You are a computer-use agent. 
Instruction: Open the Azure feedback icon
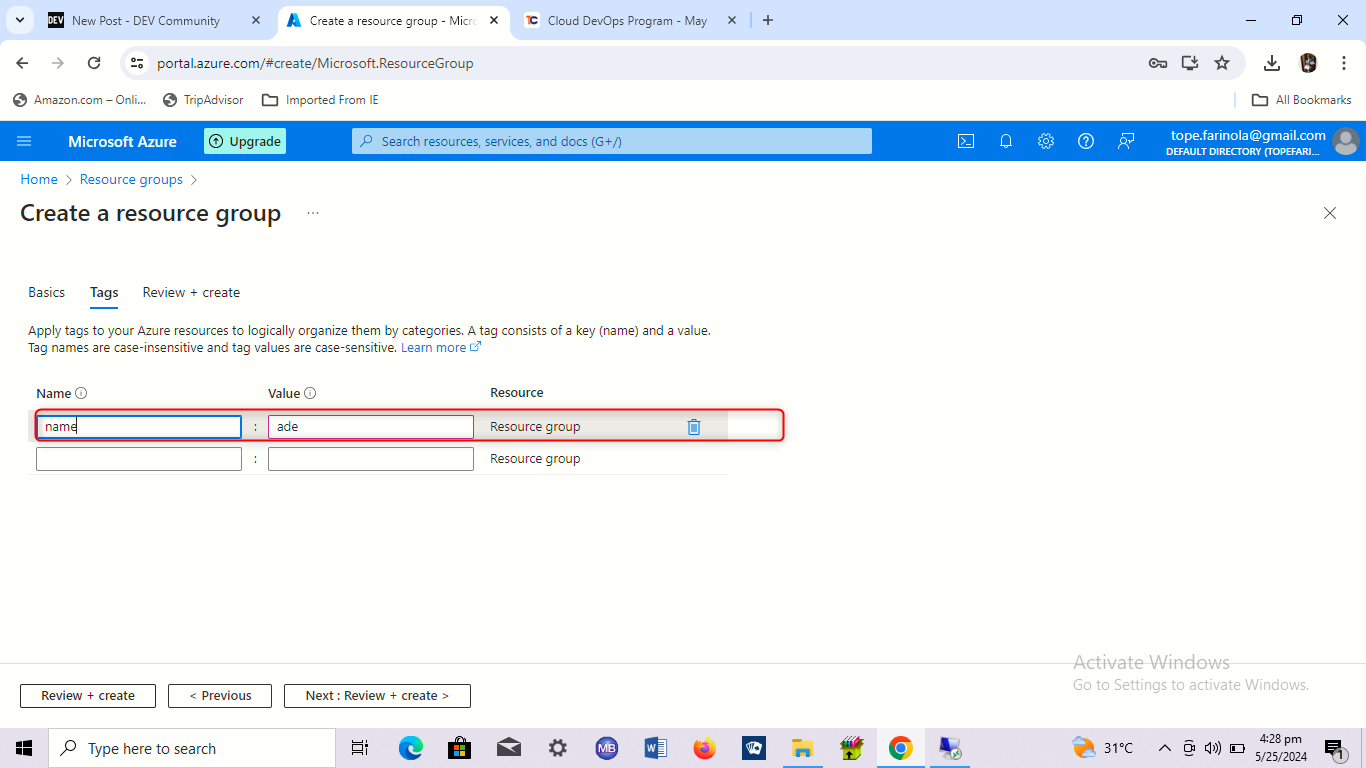[1126, 141]
